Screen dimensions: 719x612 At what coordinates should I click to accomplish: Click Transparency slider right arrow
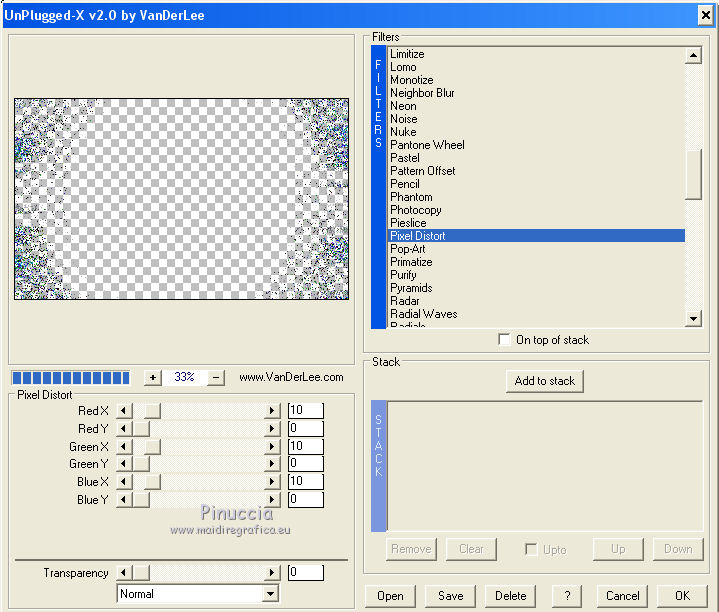271,573
